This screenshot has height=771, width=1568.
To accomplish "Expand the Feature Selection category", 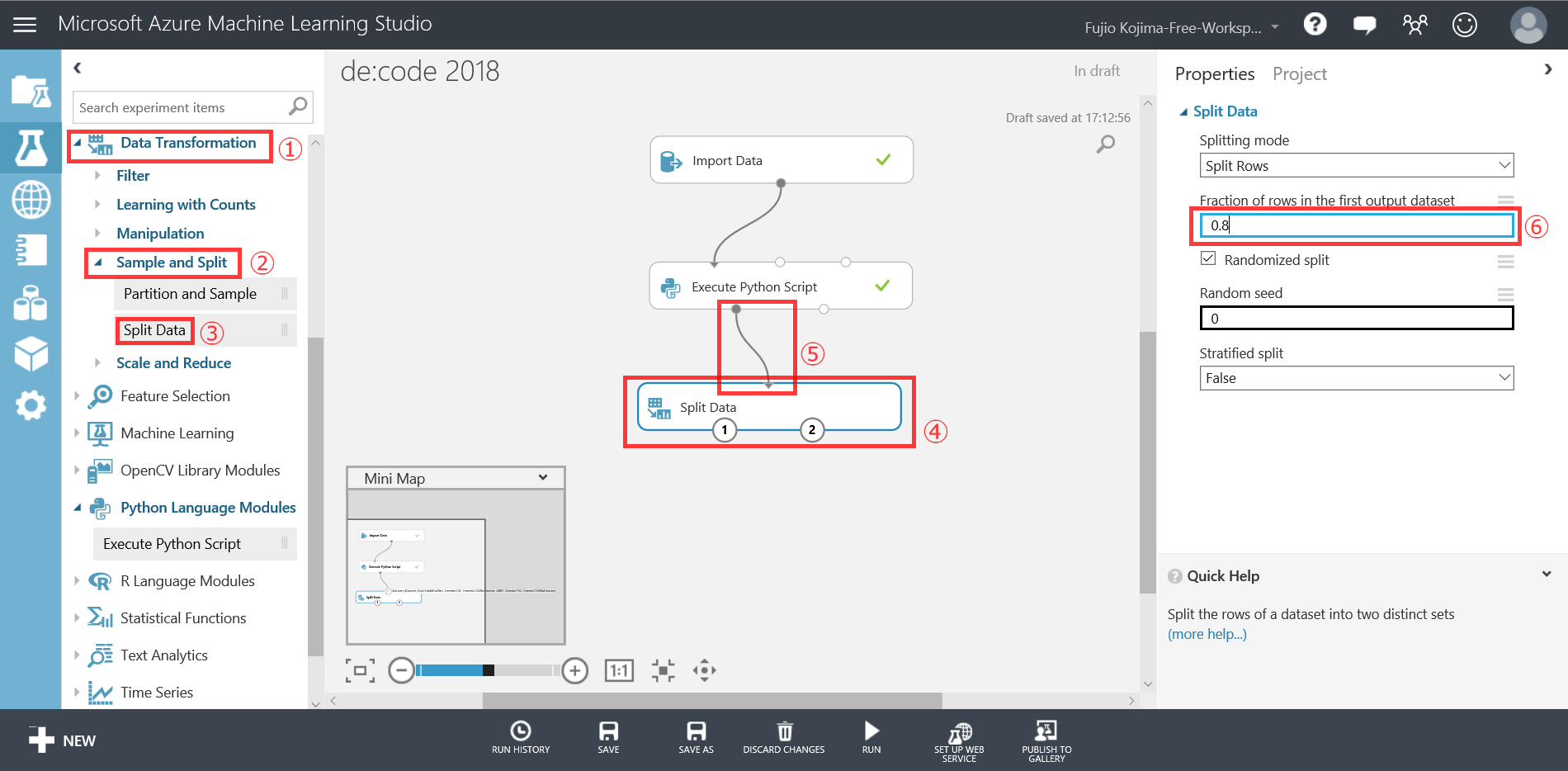I will pyautogui.click(x=77, y=395).
